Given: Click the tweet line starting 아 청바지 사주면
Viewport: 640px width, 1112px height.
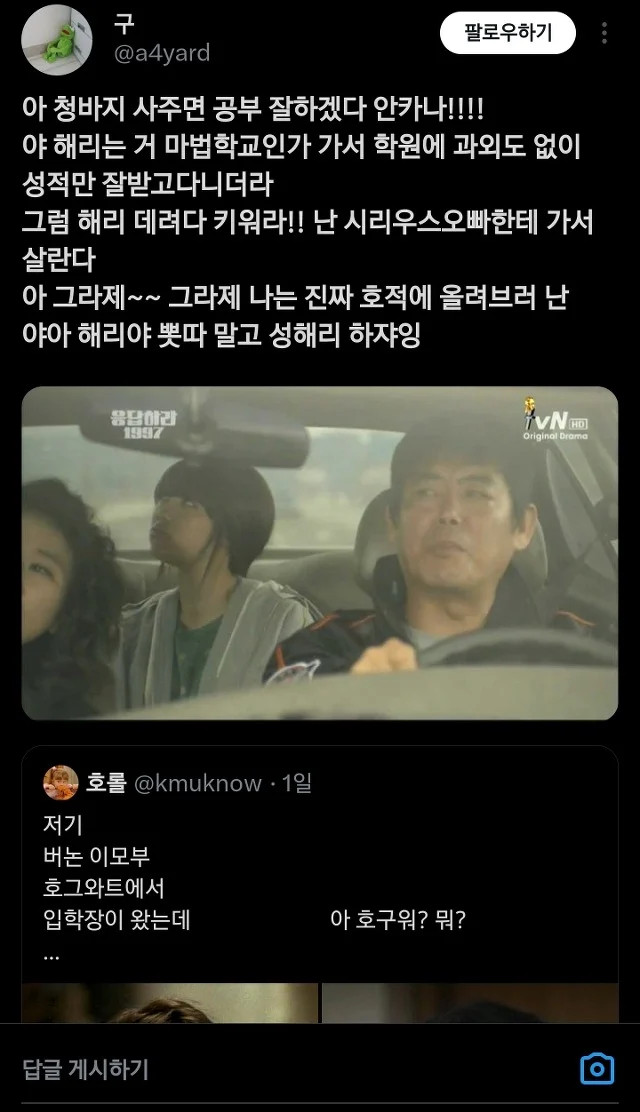Looking at the screenshot, I should click(x=253, y=109).
